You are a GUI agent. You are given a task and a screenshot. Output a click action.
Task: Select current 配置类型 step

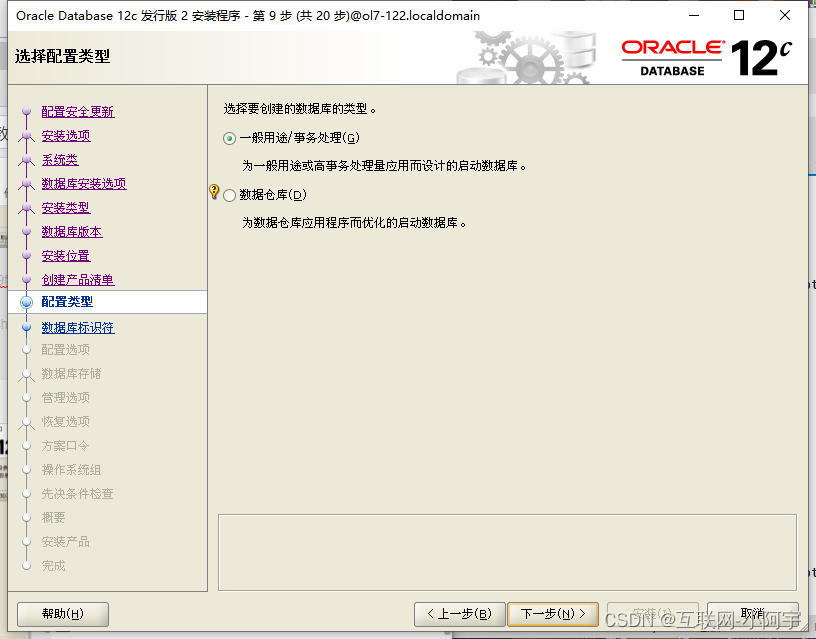tap(67, 302)
